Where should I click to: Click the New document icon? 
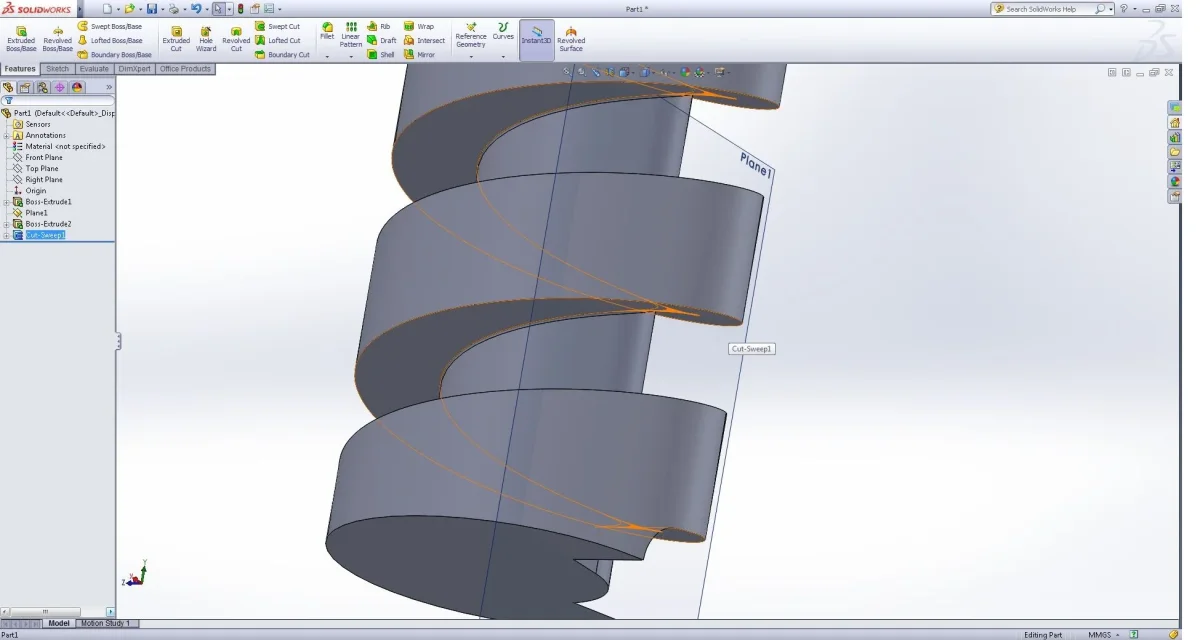tap(106, 9)
